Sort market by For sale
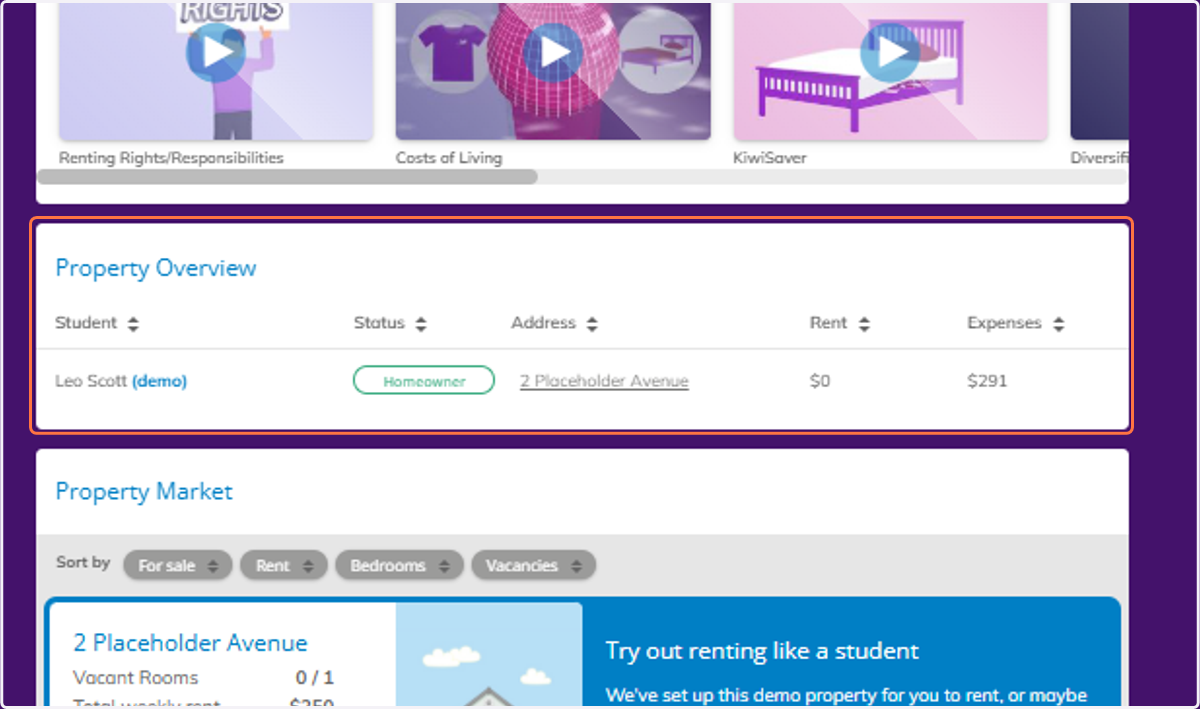Viewport: 1200px width, 709px height. (178, 565)
